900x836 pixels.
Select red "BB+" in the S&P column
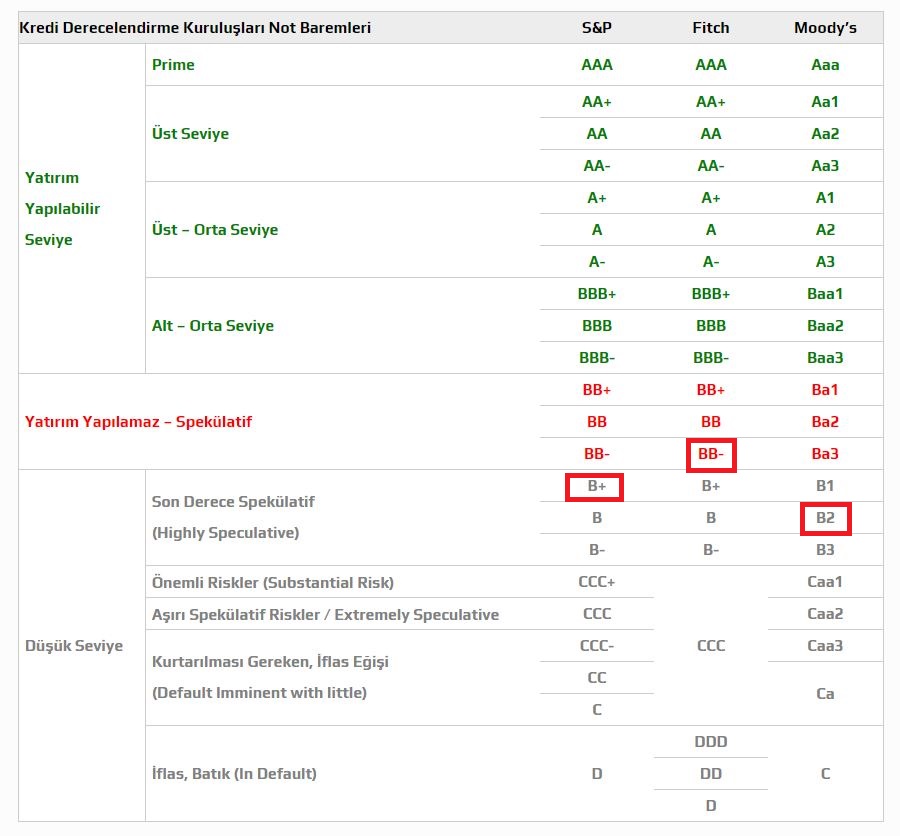(x=596, y=390)
